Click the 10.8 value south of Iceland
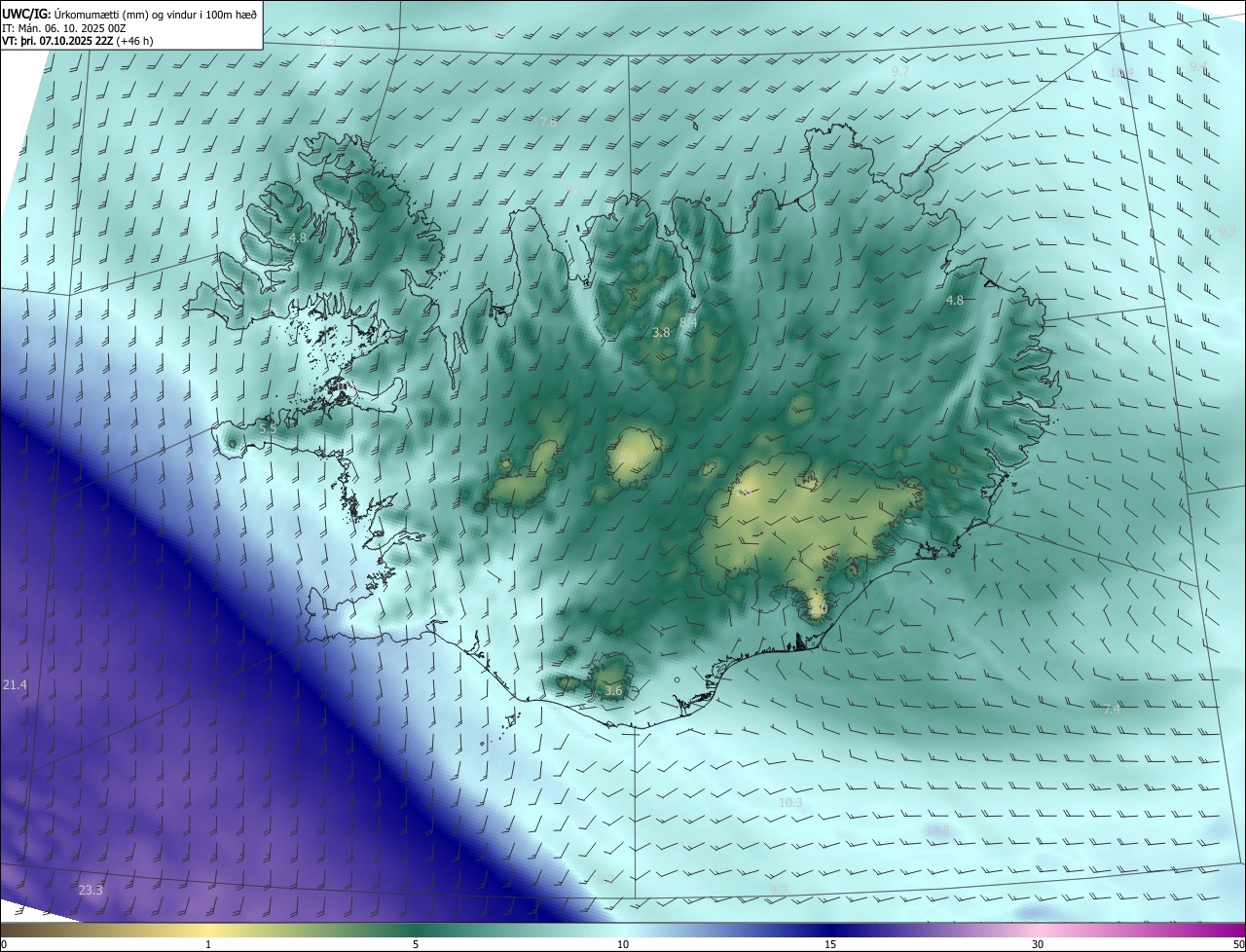 coord(937,830)
